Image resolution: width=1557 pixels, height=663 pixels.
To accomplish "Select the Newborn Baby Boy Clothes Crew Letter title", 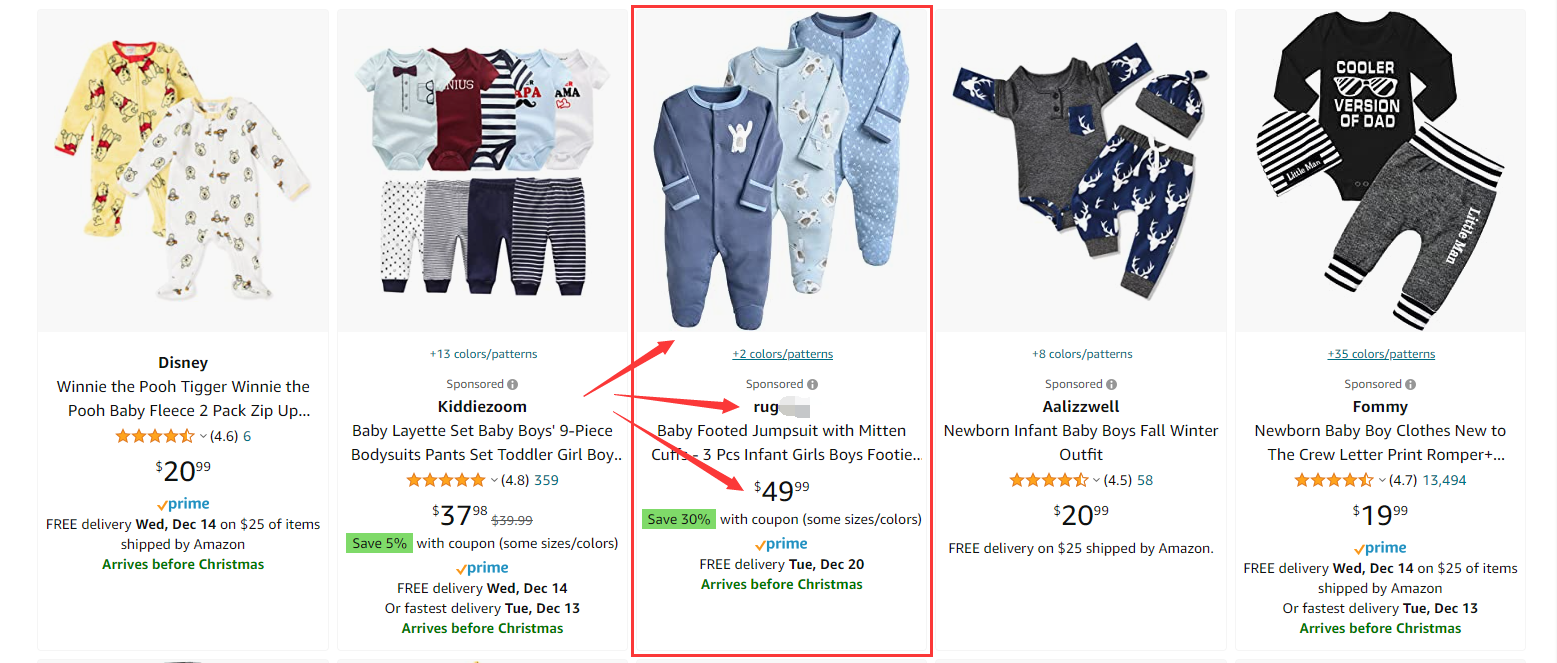I will (x=1381, y=443).
